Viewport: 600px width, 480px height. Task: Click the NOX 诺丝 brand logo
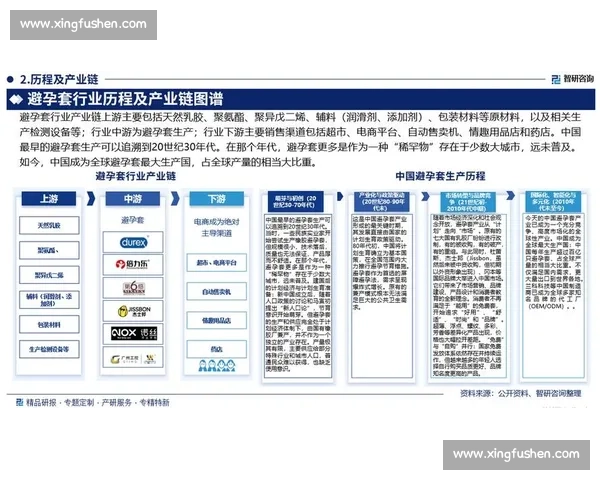(134, 333)
